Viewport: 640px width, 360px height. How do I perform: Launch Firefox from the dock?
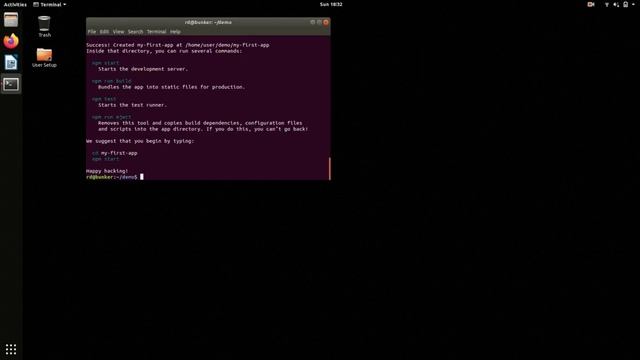pos(11,41)
